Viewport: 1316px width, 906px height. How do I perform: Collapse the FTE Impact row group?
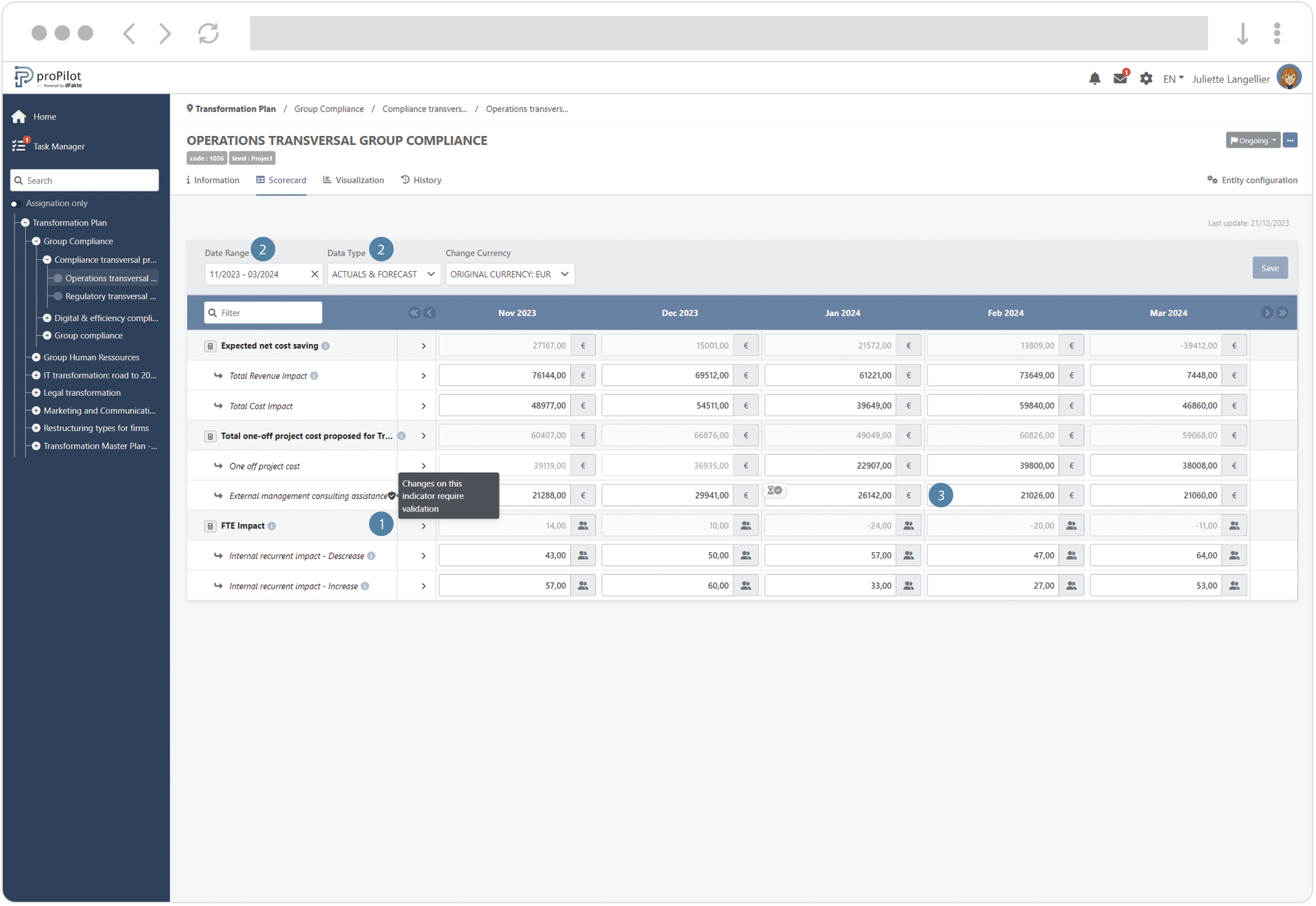coord(210,526)
